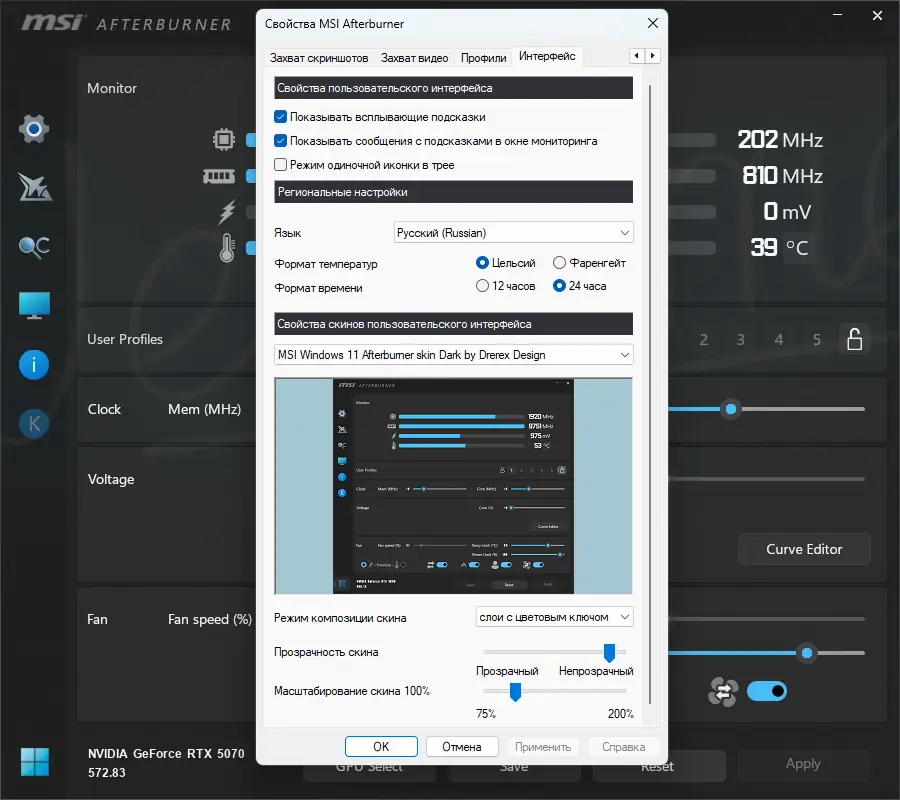Click the profile lock icon

pyautogui.click(x=855, y=339)
